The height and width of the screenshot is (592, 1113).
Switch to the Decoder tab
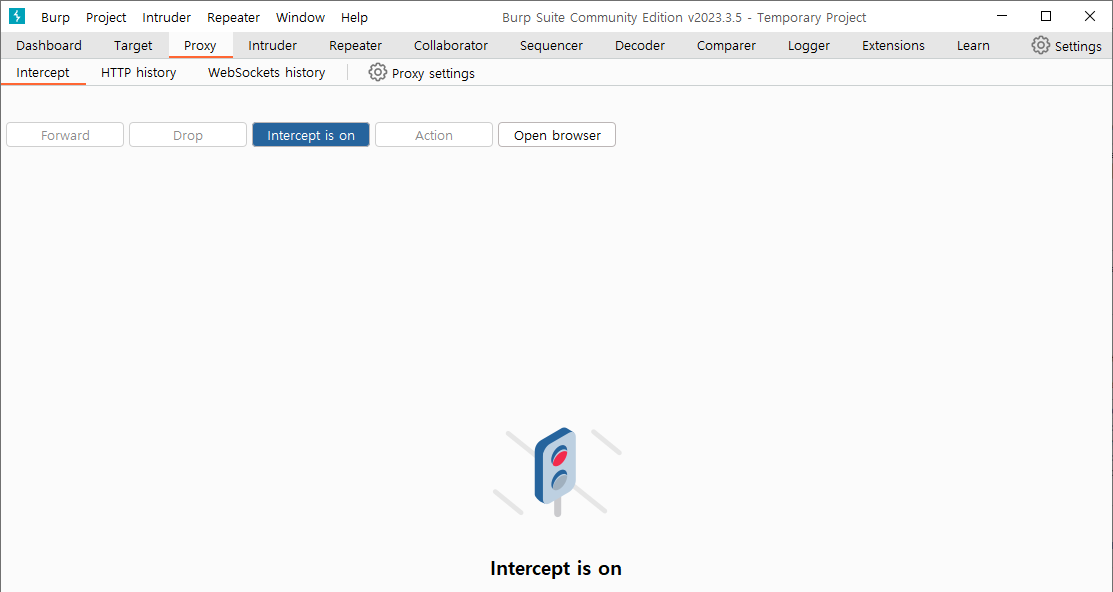pos(640,45)
